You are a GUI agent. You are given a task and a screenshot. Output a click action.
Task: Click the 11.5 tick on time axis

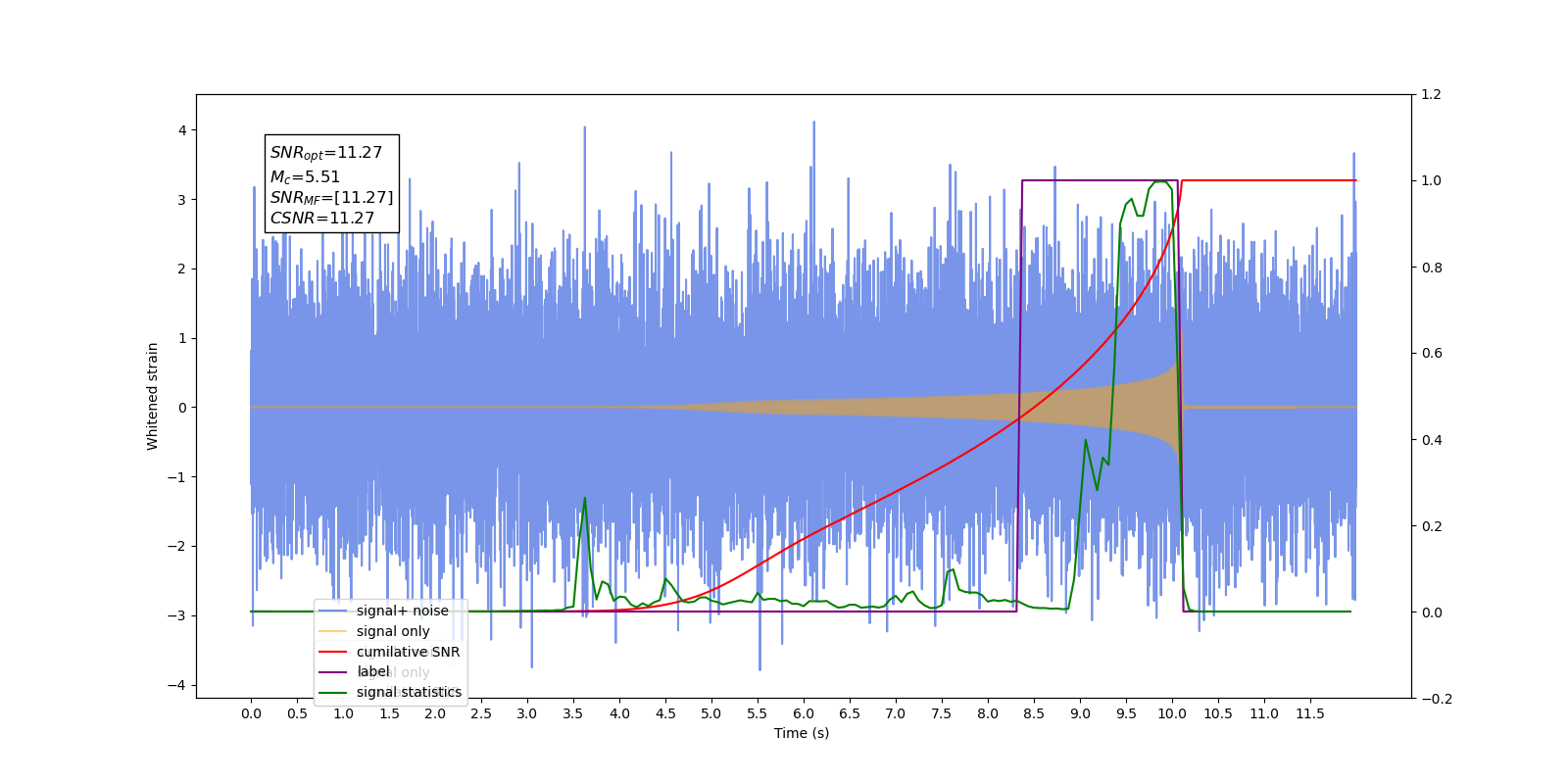(1310, 713)
